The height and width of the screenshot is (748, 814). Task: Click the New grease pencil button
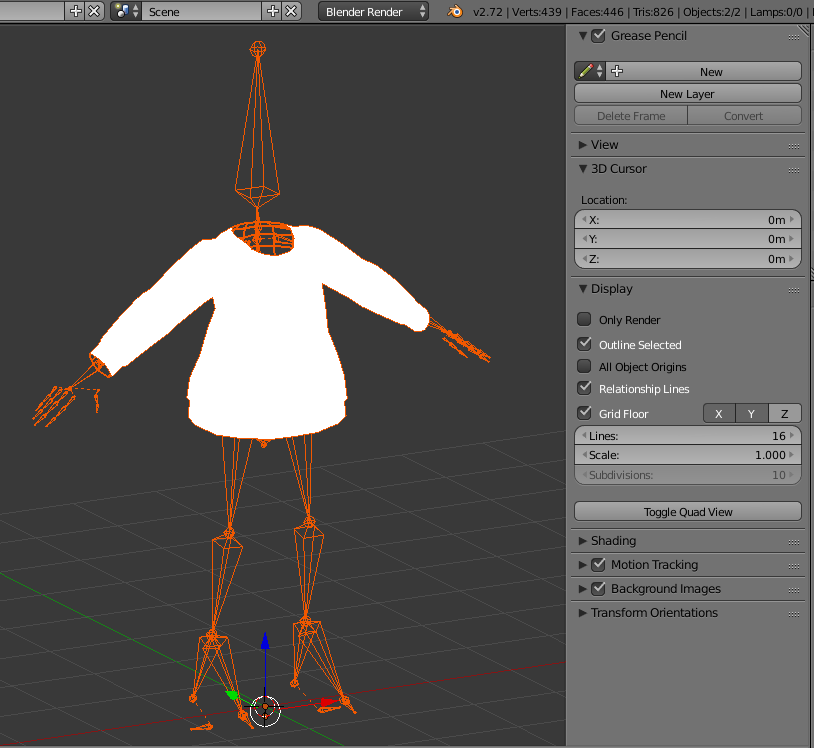[704, 72]
